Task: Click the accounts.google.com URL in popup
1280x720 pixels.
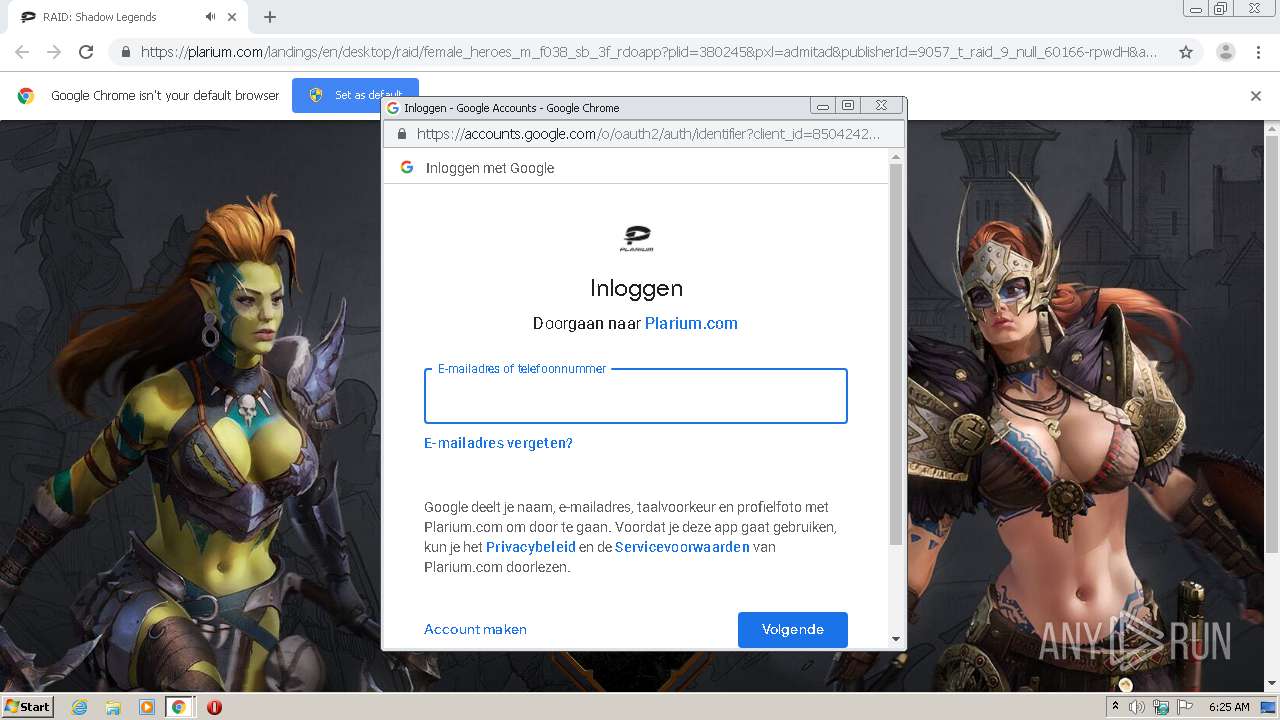Action: pyautogui.click(x=648, y=133)
